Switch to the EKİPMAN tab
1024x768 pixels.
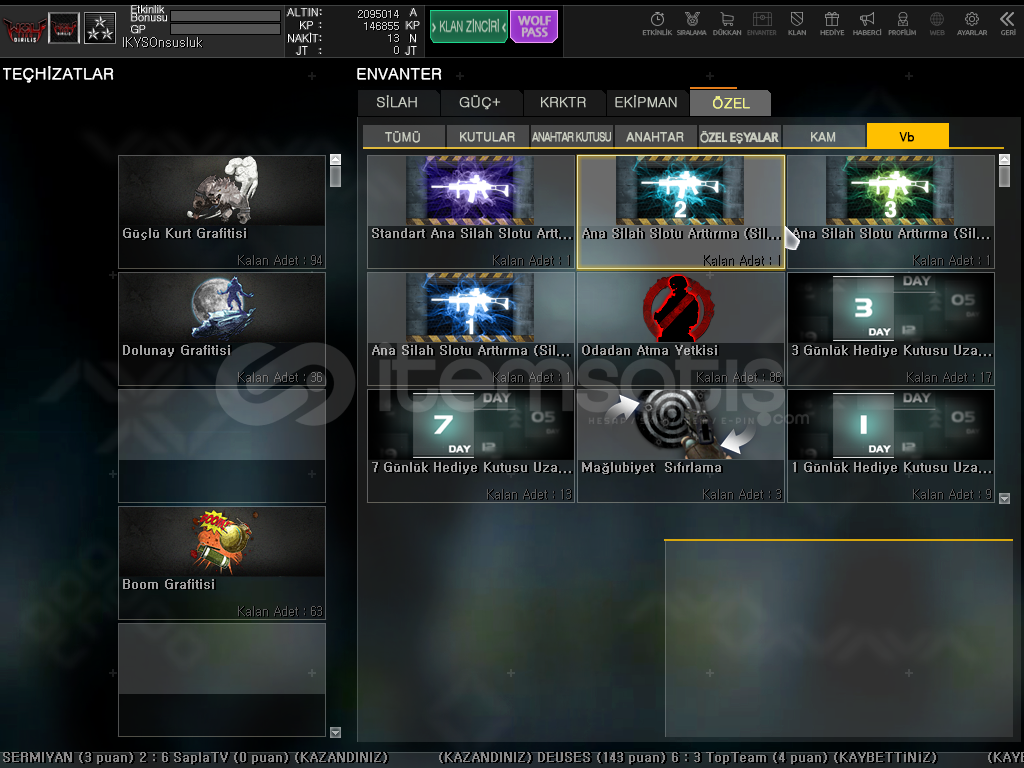point(646,103)
